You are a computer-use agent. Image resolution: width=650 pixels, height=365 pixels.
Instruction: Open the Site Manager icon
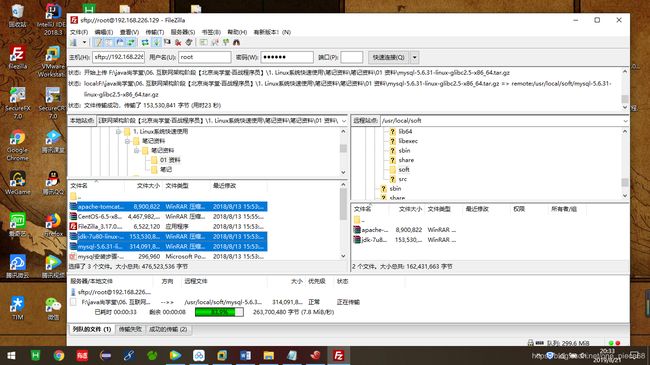tap(73, 42)
